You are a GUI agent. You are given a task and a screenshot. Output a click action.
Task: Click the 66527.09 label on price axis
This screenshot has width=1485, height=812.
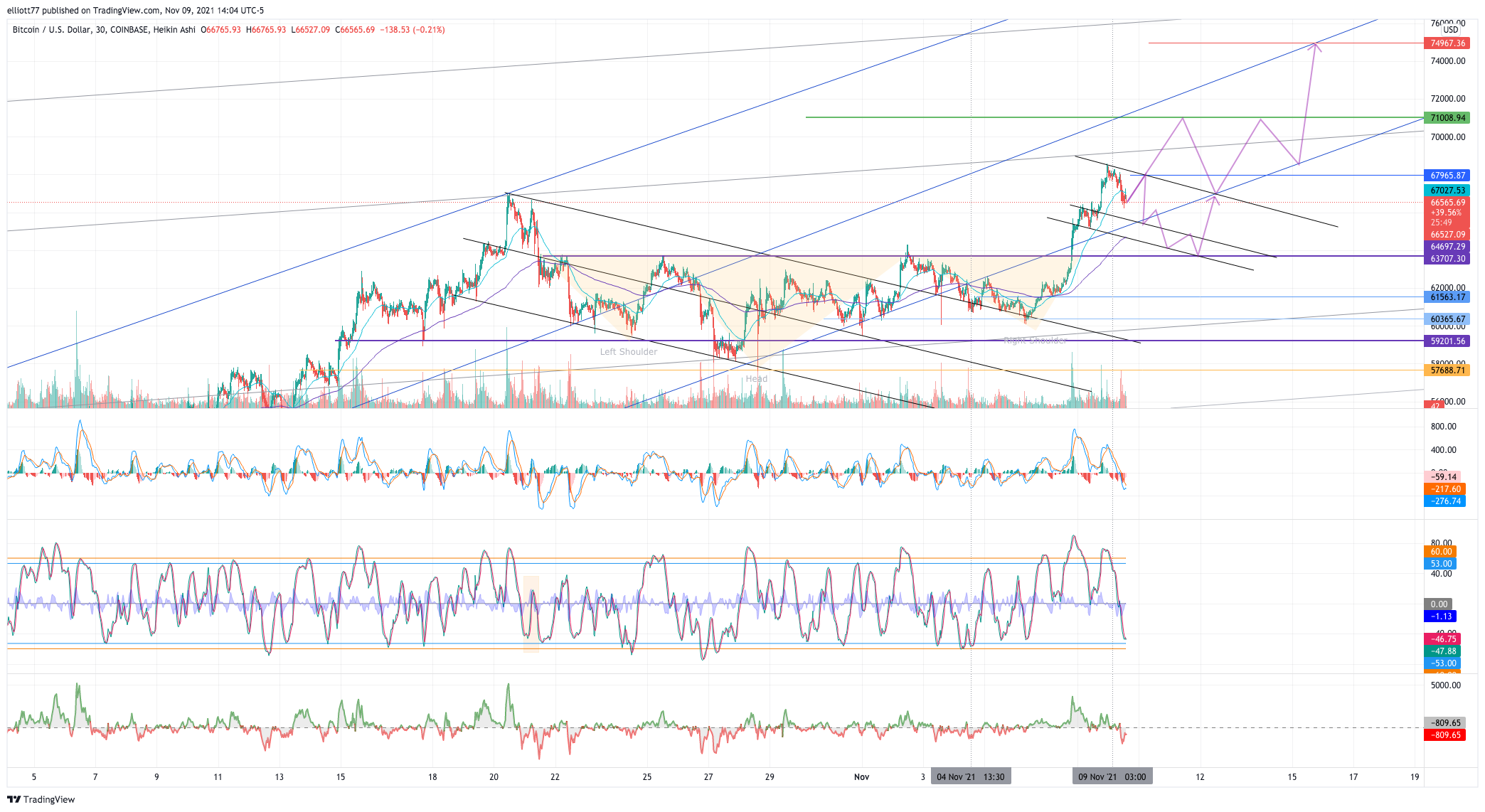(1447, 235)
